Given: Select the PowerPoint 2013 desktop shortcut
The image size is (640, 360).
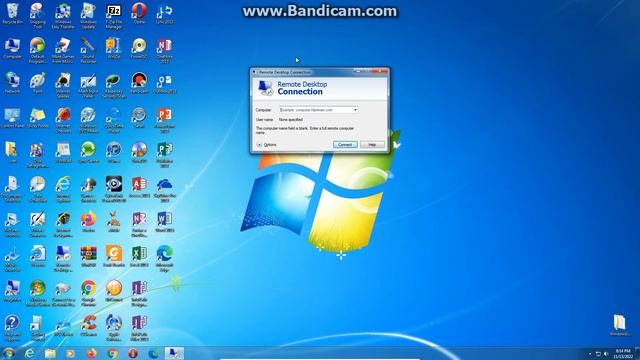Looking at the screenshot, I should point(164,120).
